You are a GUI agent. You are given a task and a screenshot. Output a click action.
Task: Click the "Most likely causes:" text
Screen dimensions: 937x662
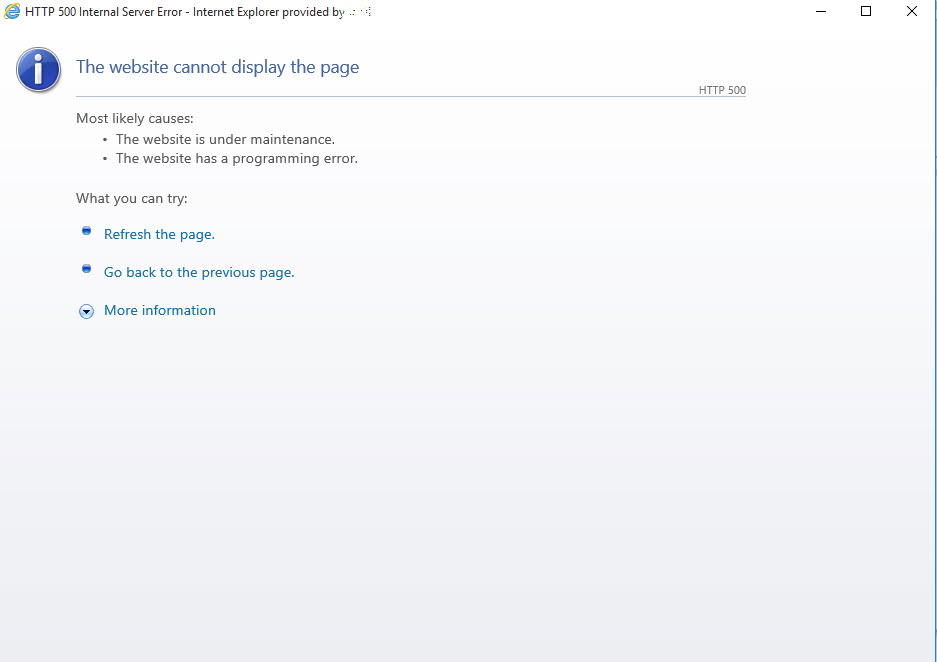(x=135, y=119)
